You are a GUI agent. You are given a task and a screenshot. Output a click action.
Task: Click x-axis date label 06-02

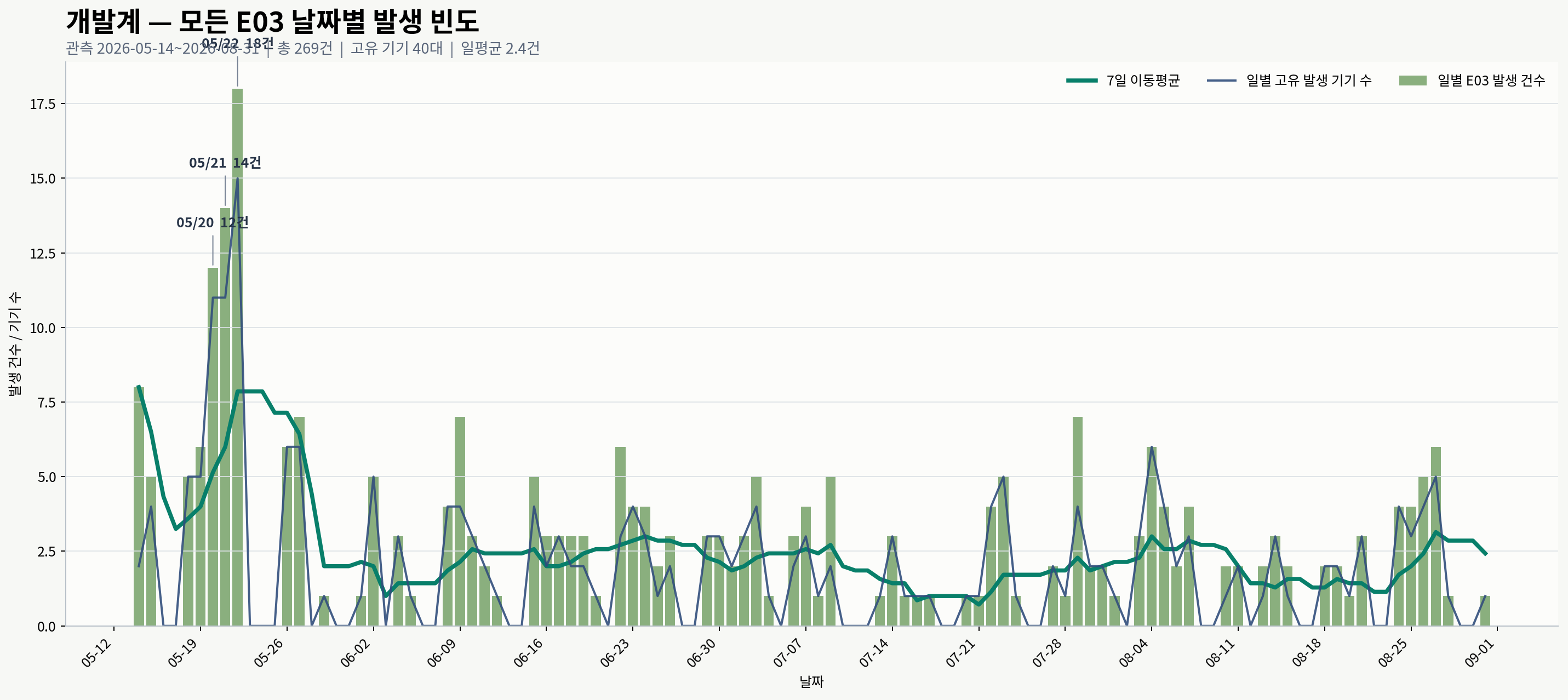(356, 652)
